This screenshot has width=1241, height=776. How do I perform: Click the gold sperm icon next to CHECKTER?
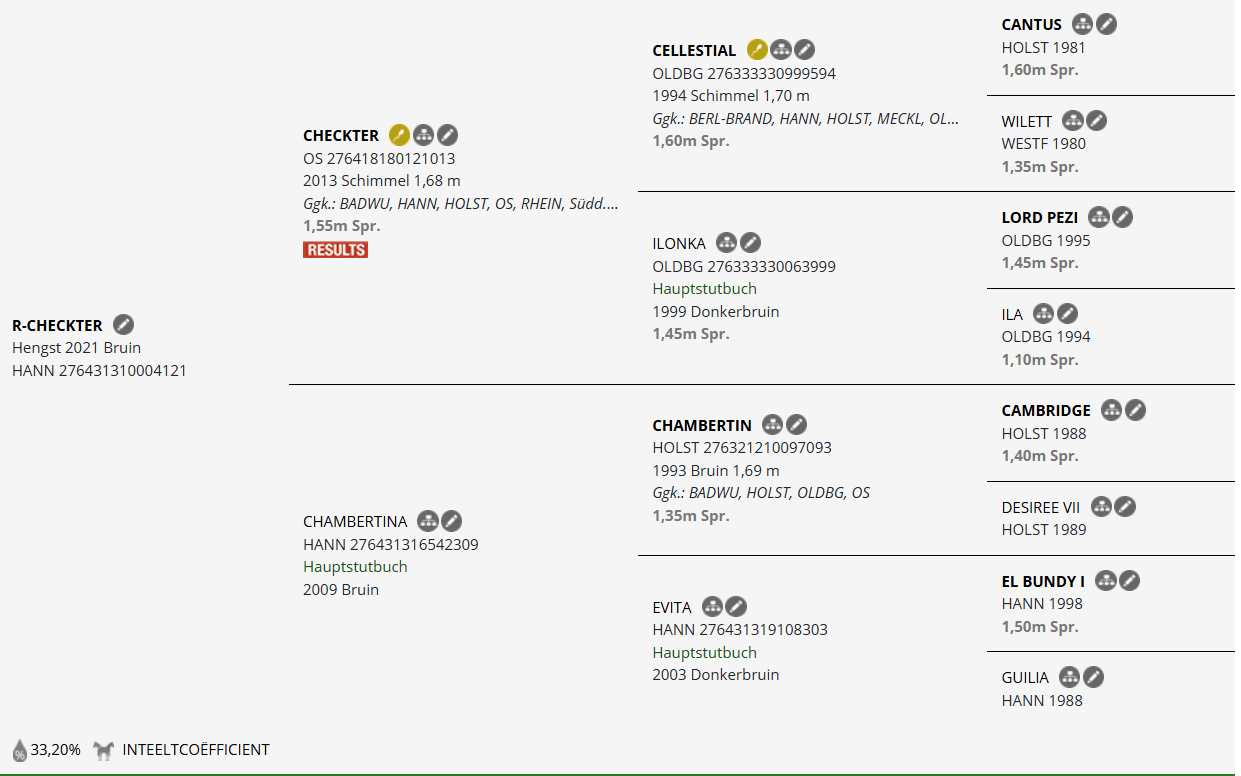pos(399,135)
